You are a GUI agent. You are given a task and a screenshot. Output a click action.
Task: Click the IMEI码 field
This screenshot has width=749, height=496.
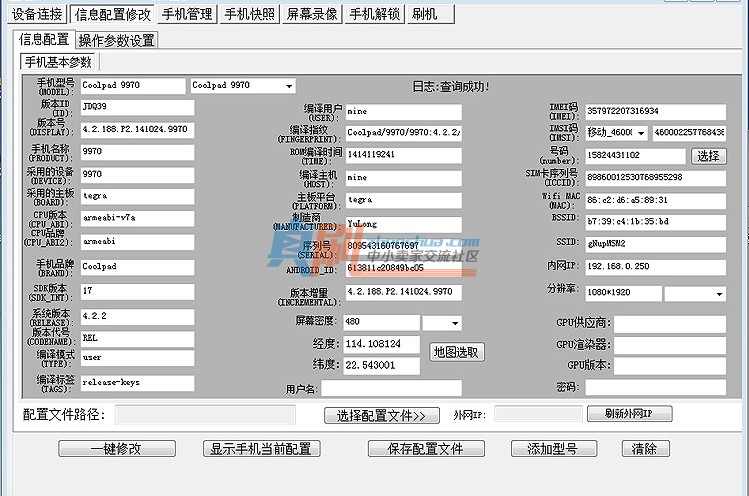[655, 112]
